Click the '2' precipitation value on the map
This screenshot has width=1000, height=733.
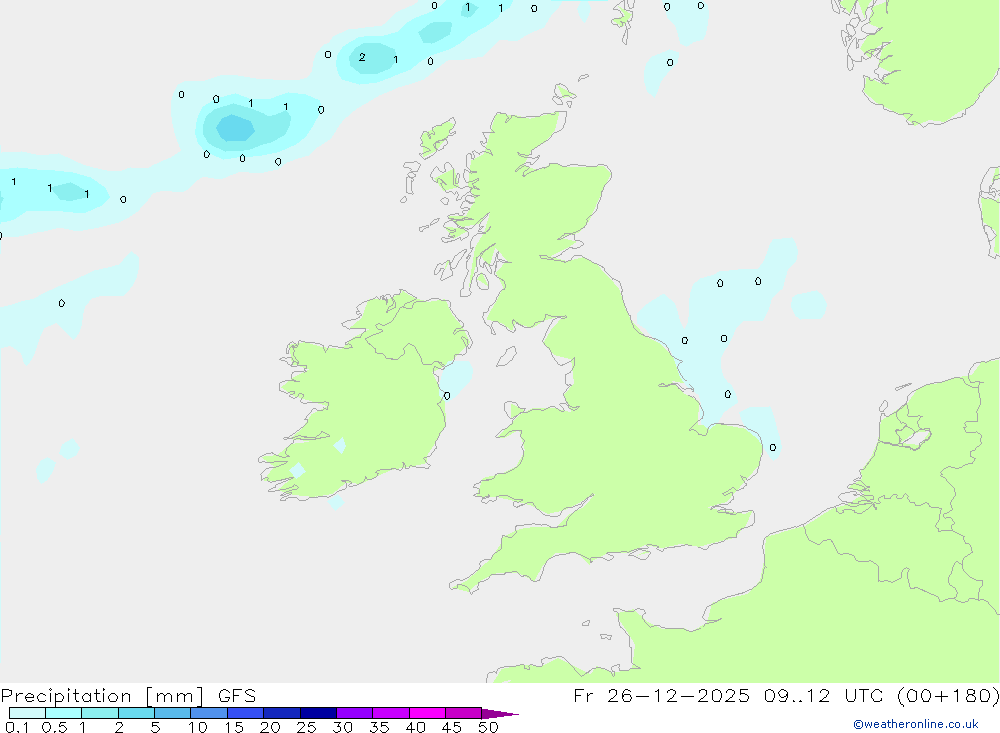[362, 57]
